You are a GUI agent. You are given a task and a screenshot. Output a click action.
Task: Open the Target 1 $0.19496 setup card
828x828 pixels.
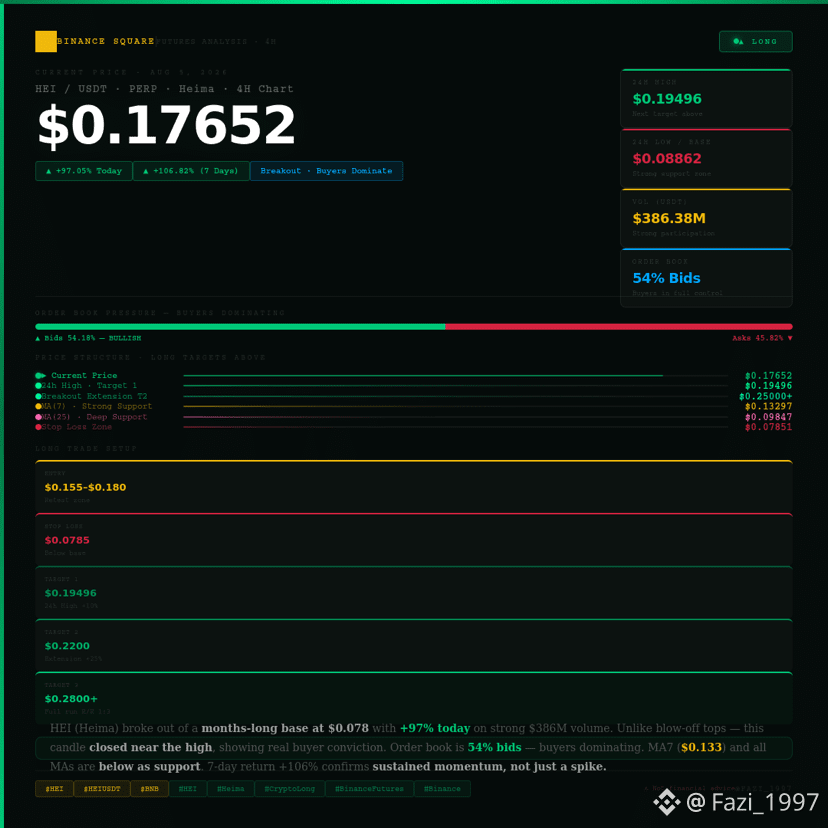[x=414, y=592]
